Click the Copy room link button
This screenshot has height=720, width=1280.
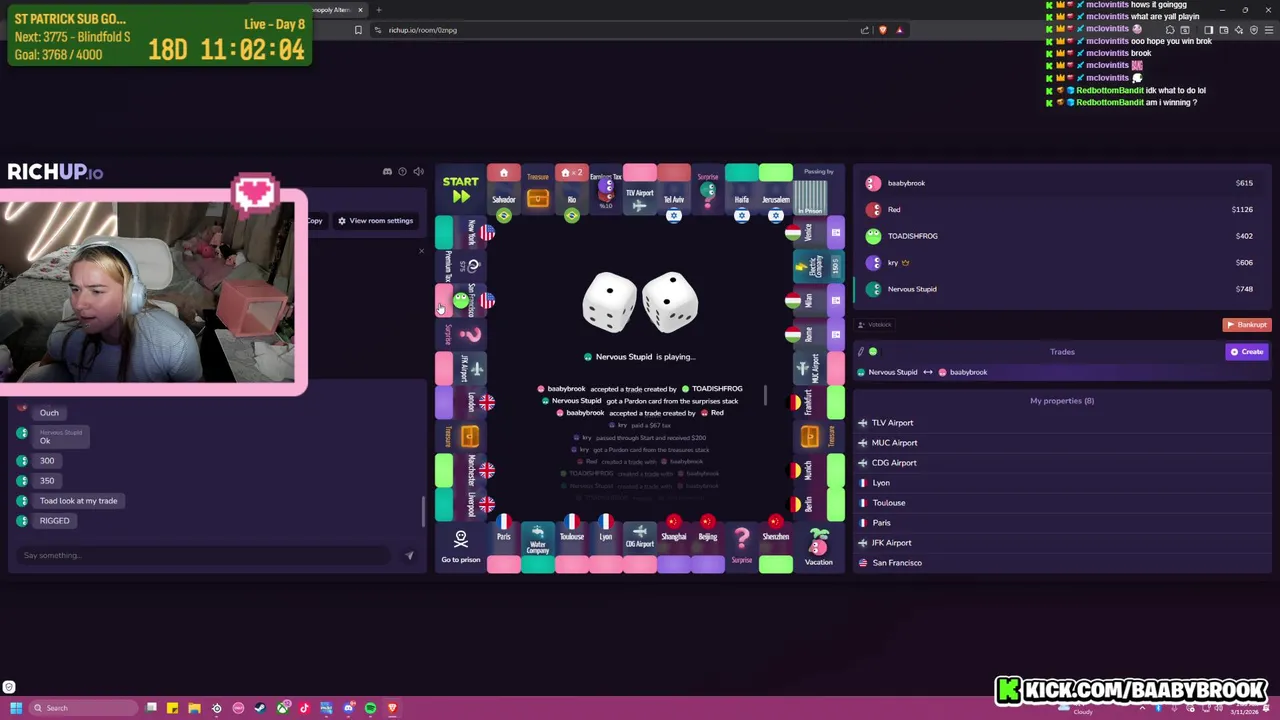(315, 221)
